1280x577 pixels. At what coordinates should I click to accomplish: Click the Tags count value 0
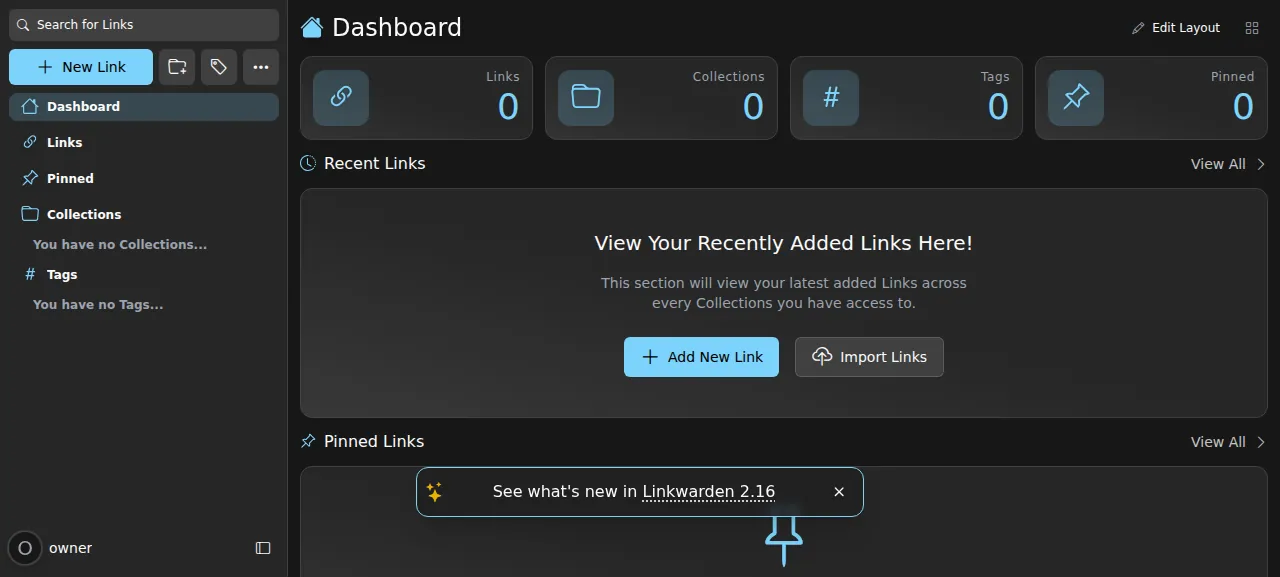click(998, 107)
